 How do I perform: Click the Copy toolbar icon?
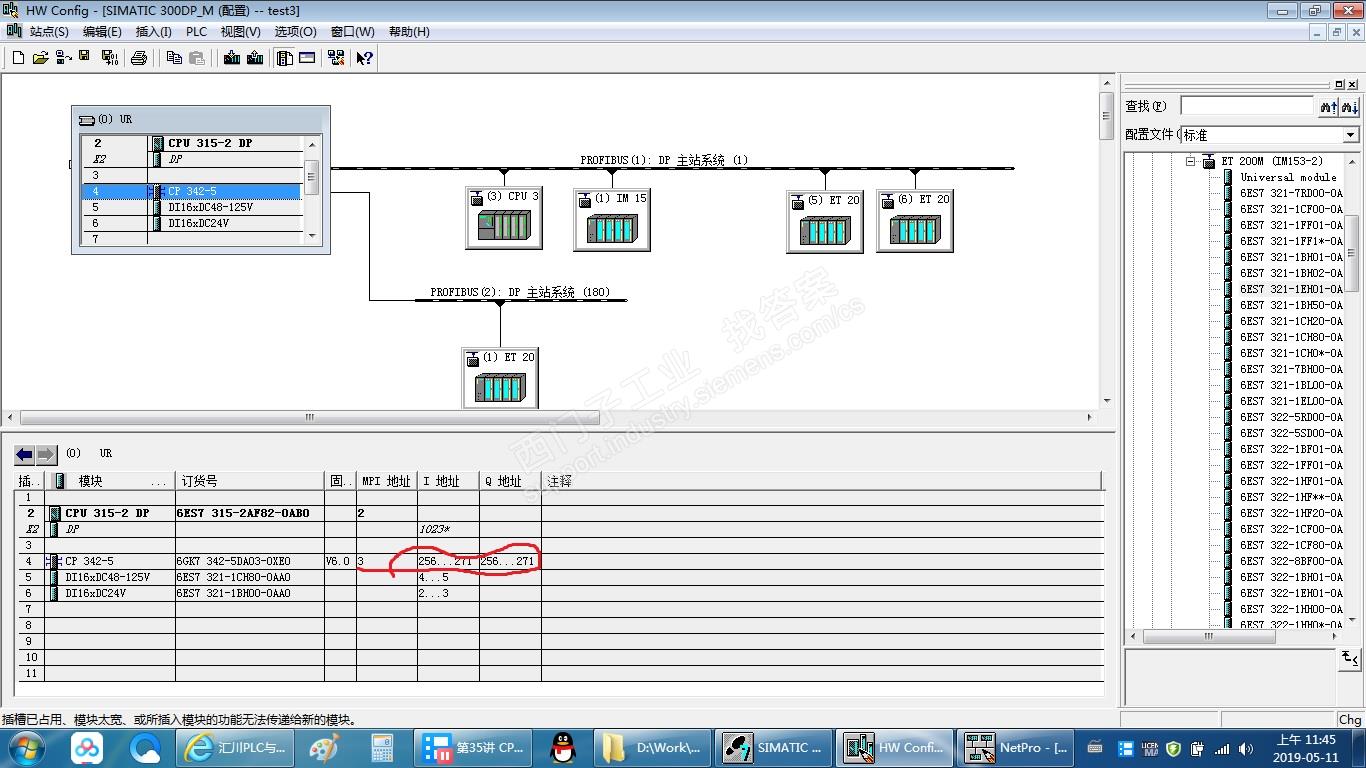click(174, 58)
